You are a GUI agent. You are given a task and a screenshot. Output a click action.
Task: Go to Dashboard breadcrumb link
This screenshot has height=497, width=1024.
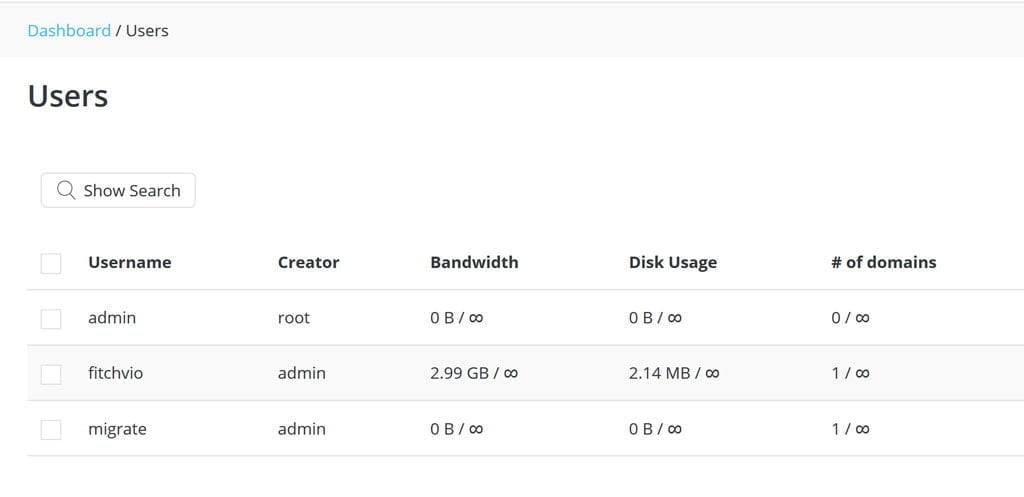69,31
